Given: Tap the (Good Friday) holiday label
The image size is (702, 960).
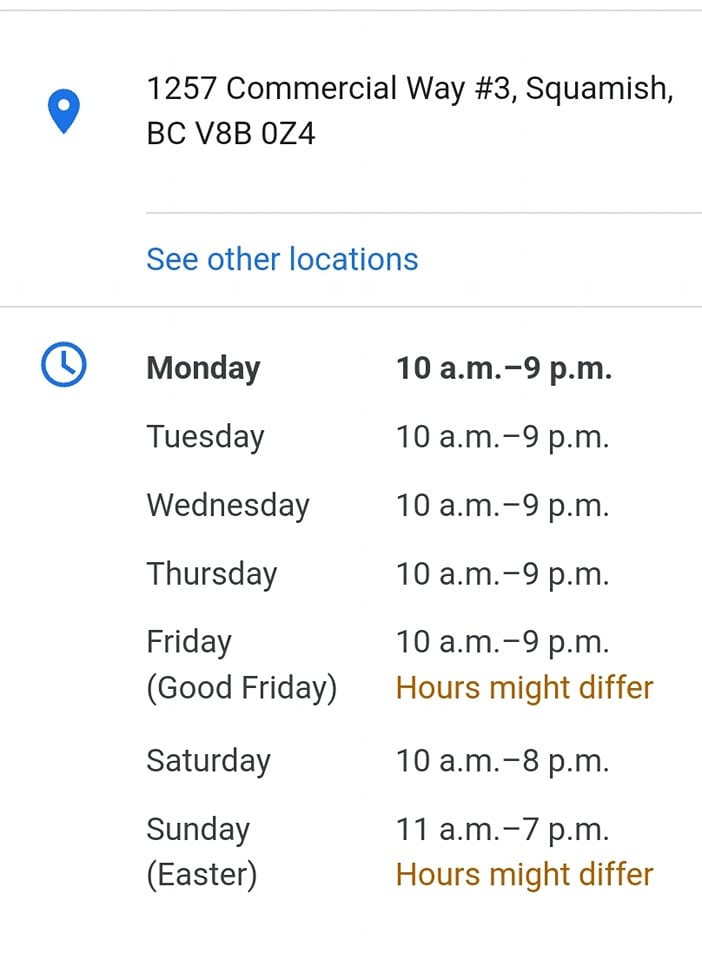Looking at the screenshot, I should pyautogui.click(x=242, y=688).
